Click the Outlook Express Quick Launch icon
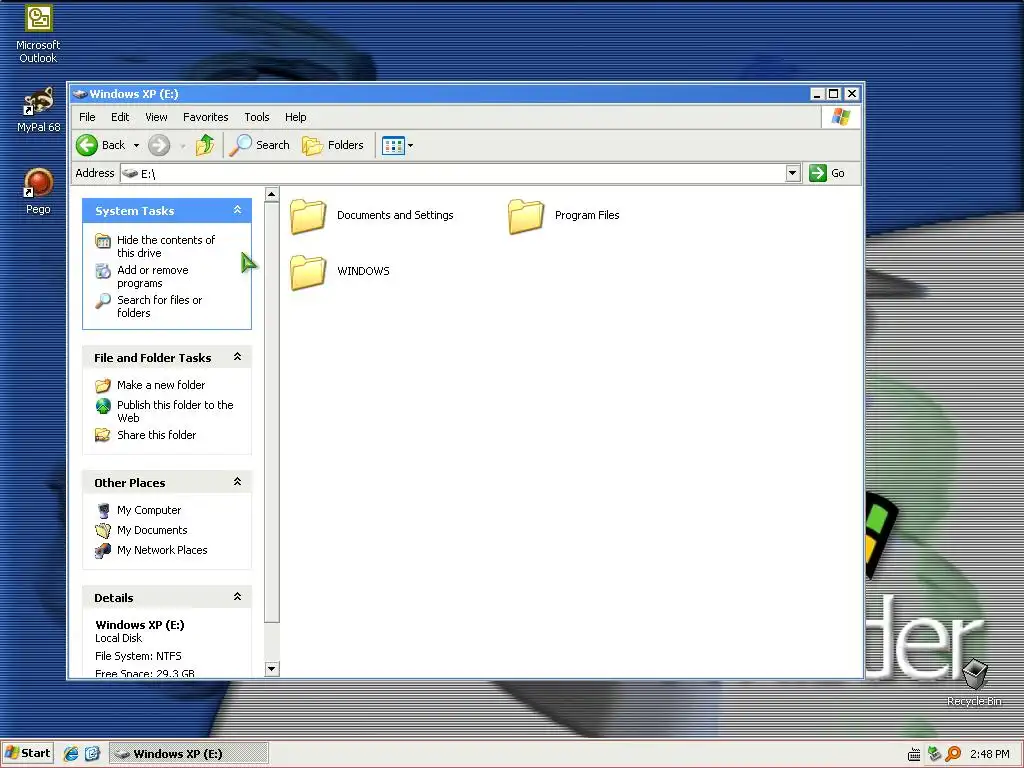1024x768 pixels. (x=92, y=754)
